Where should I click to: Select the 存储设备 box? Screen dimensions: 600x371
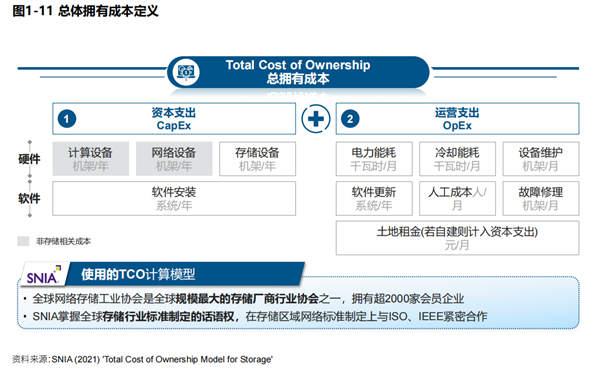[258, 159]
